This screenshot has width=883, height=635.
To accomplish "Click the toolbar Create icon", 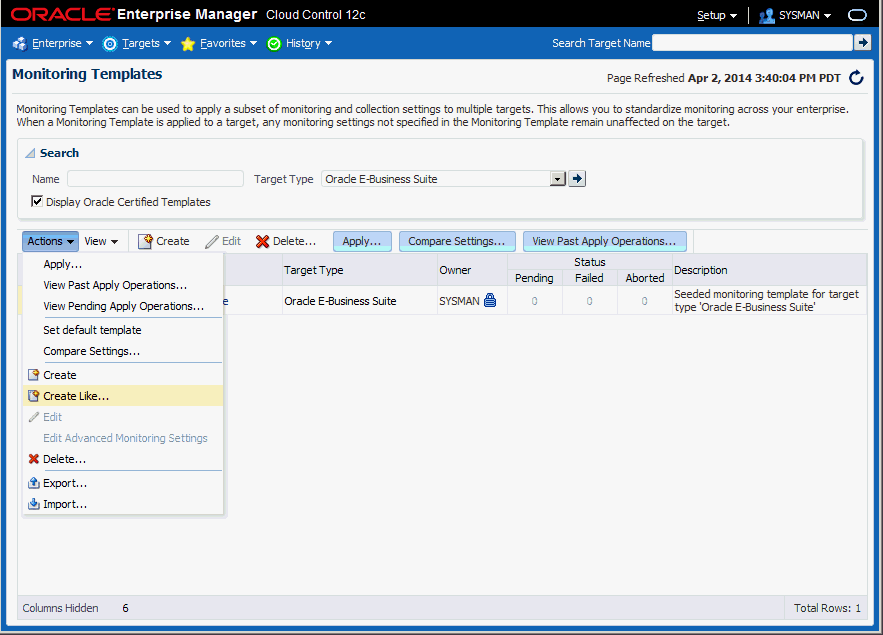I will 145,241.
